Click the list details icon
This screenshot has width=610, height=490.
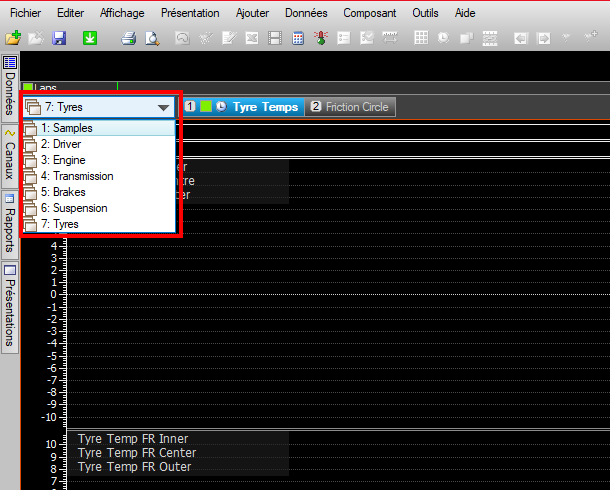[344, 38]
